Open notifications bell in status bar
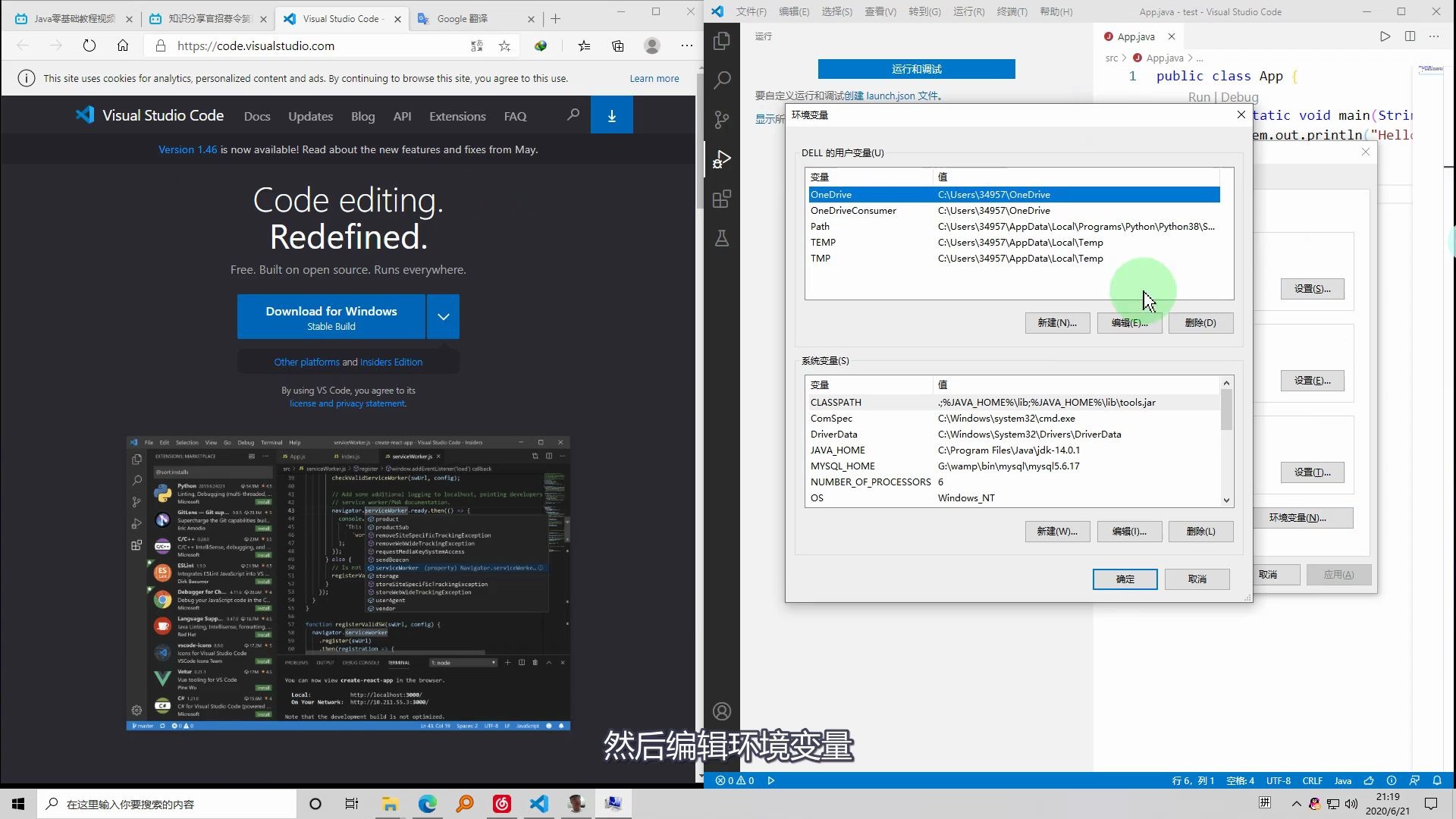This screenshot has width=1456, height=819. coord(1437,780)
